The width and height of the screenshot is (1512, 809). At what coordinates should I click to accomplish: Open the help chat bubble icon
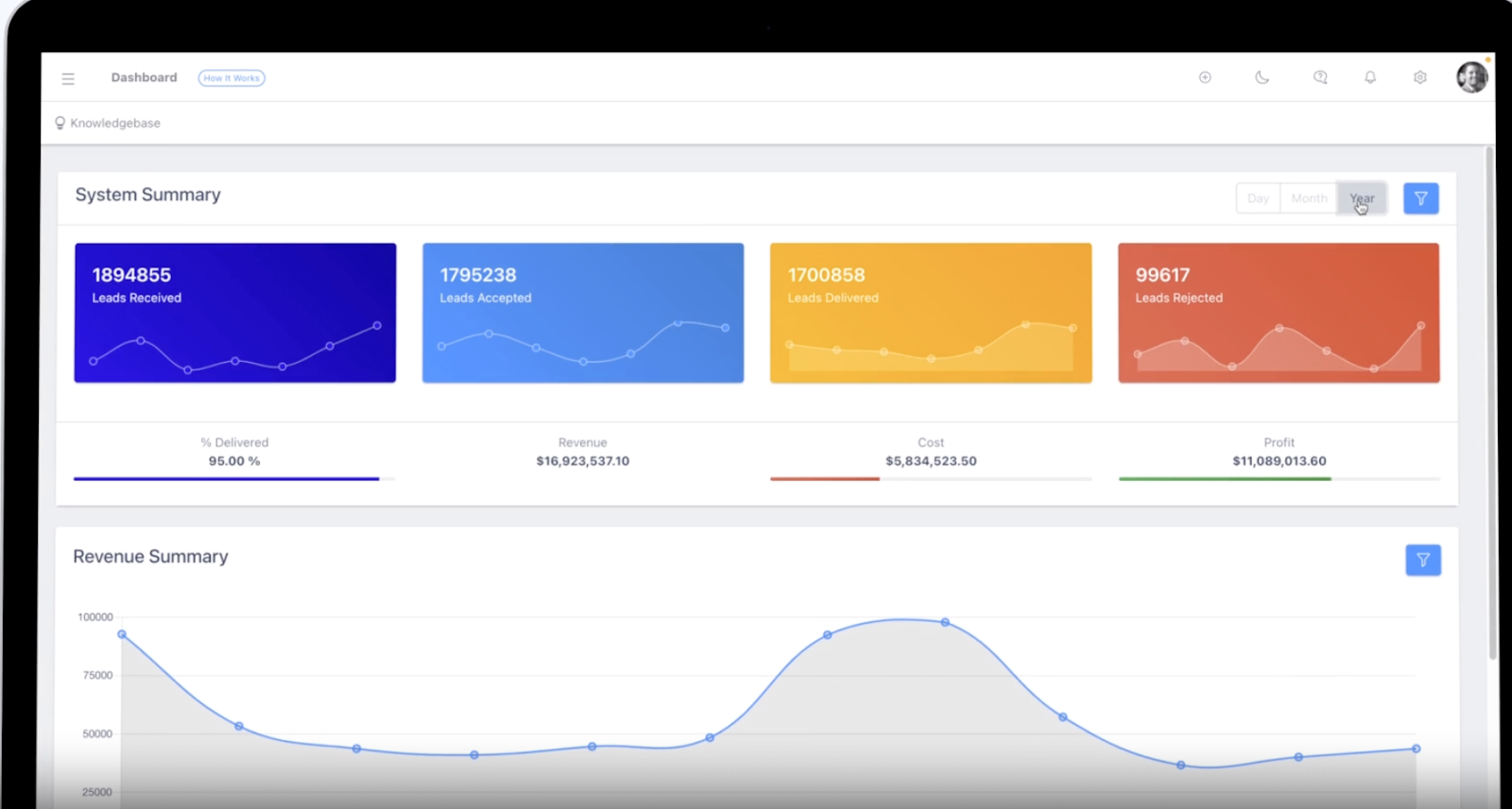1320,77
